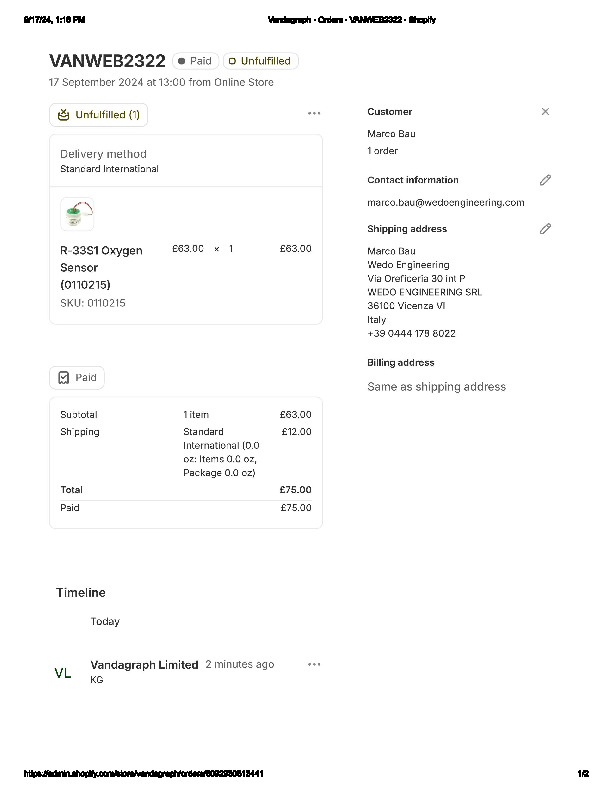The height and width of the screenshot is (792, 612).
Task: View the customer's 1 order link
Action: 382,151
